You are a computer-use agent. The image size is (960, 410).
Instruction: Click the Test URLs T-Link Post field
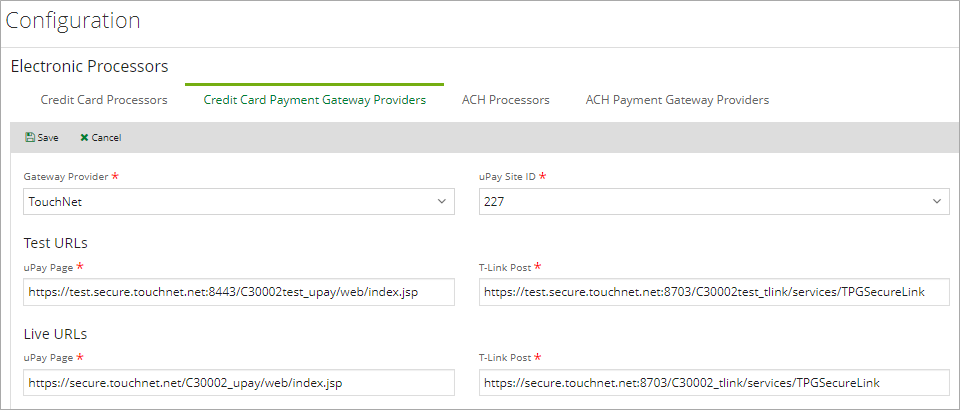pyautogui.click(x=714, y=293)
